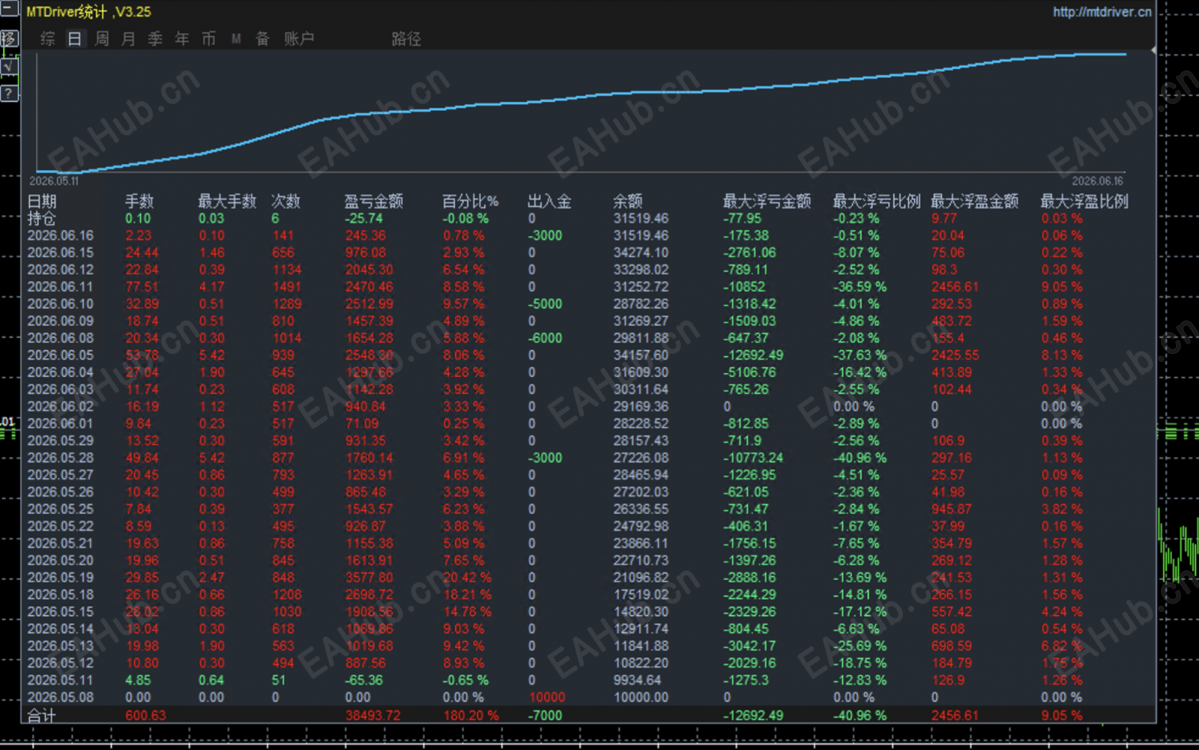
Task: Click the end point of the equity curve
Action: 1125,54
